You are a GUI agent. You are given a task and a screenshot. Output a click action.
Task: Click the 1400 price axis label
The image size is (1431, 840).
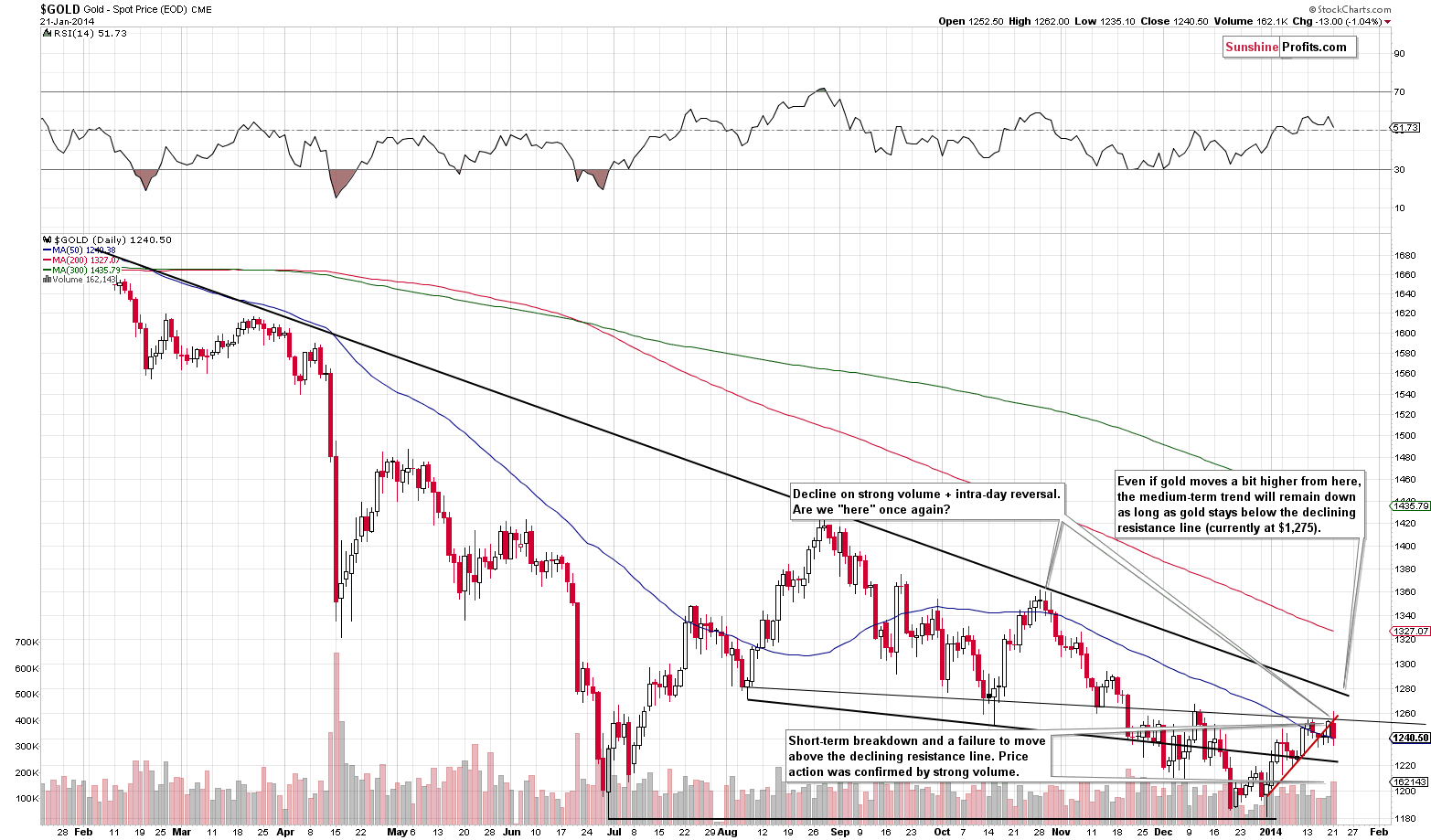[x=1404, y=546]
